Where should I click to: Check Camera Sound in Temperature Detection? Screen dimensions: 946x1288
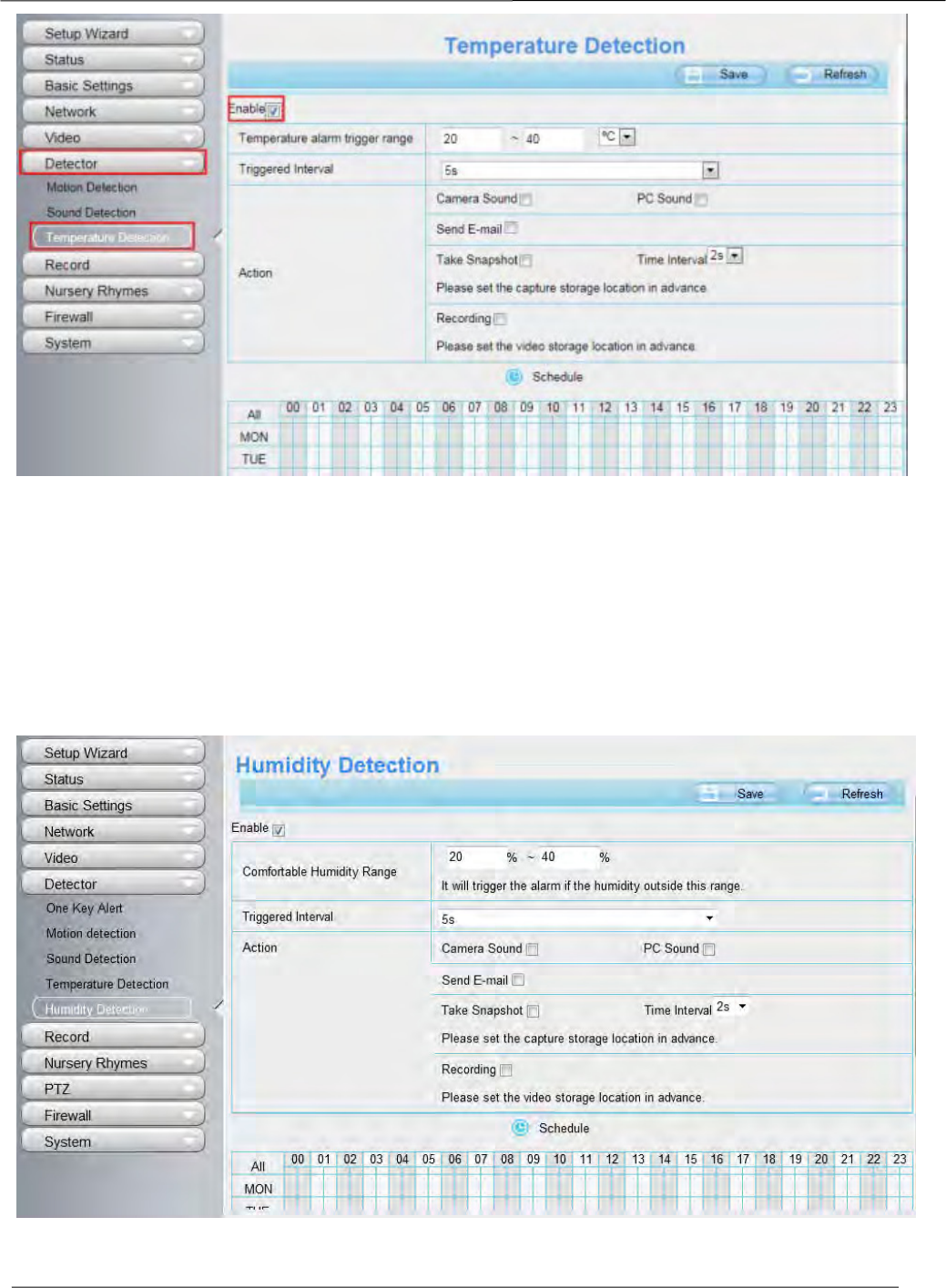(526, 199)
